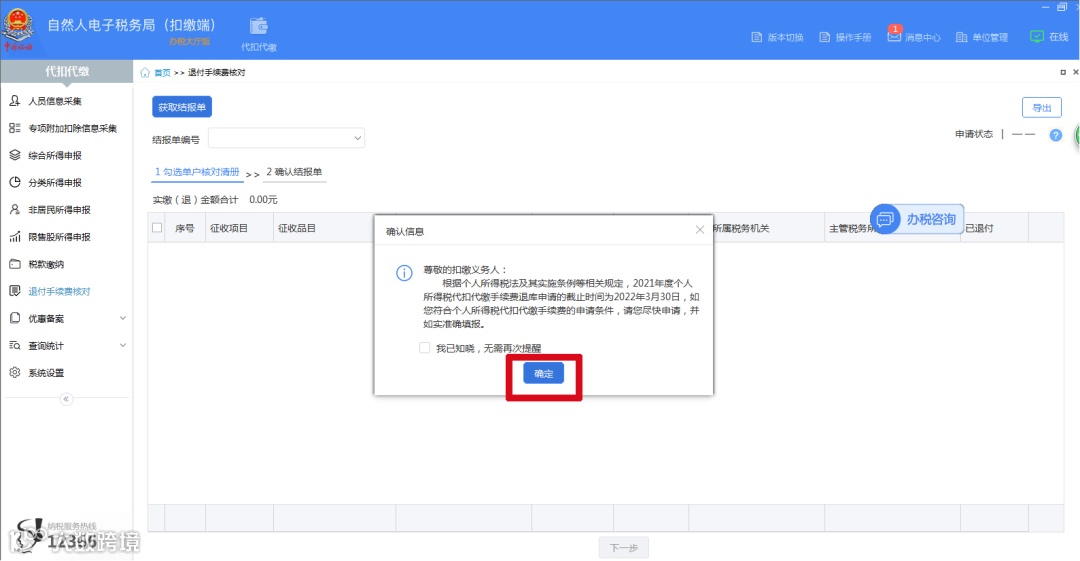Click 征收项目 column header
This screenshot has height=561, width=1080.
pos(229,228)
